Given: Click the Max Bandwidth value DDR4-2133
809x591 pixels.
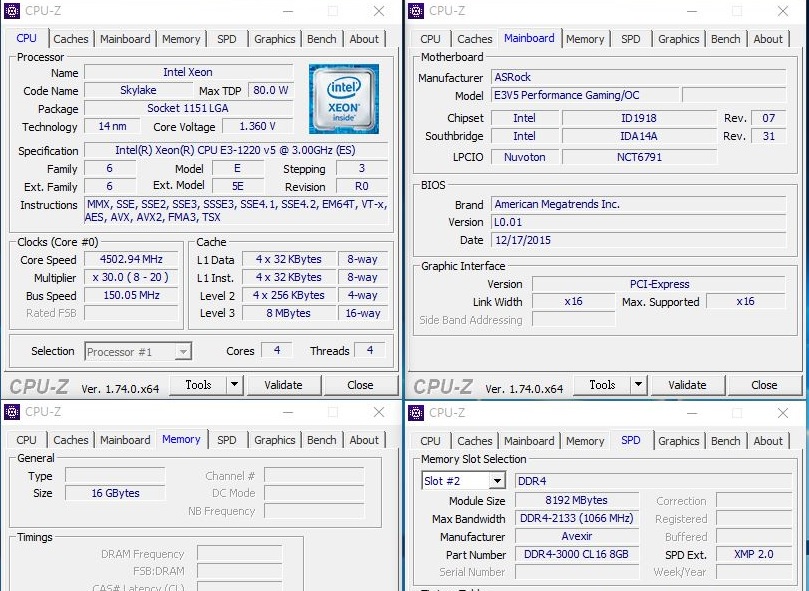Looking at the screenshot, I should [577, 518].
